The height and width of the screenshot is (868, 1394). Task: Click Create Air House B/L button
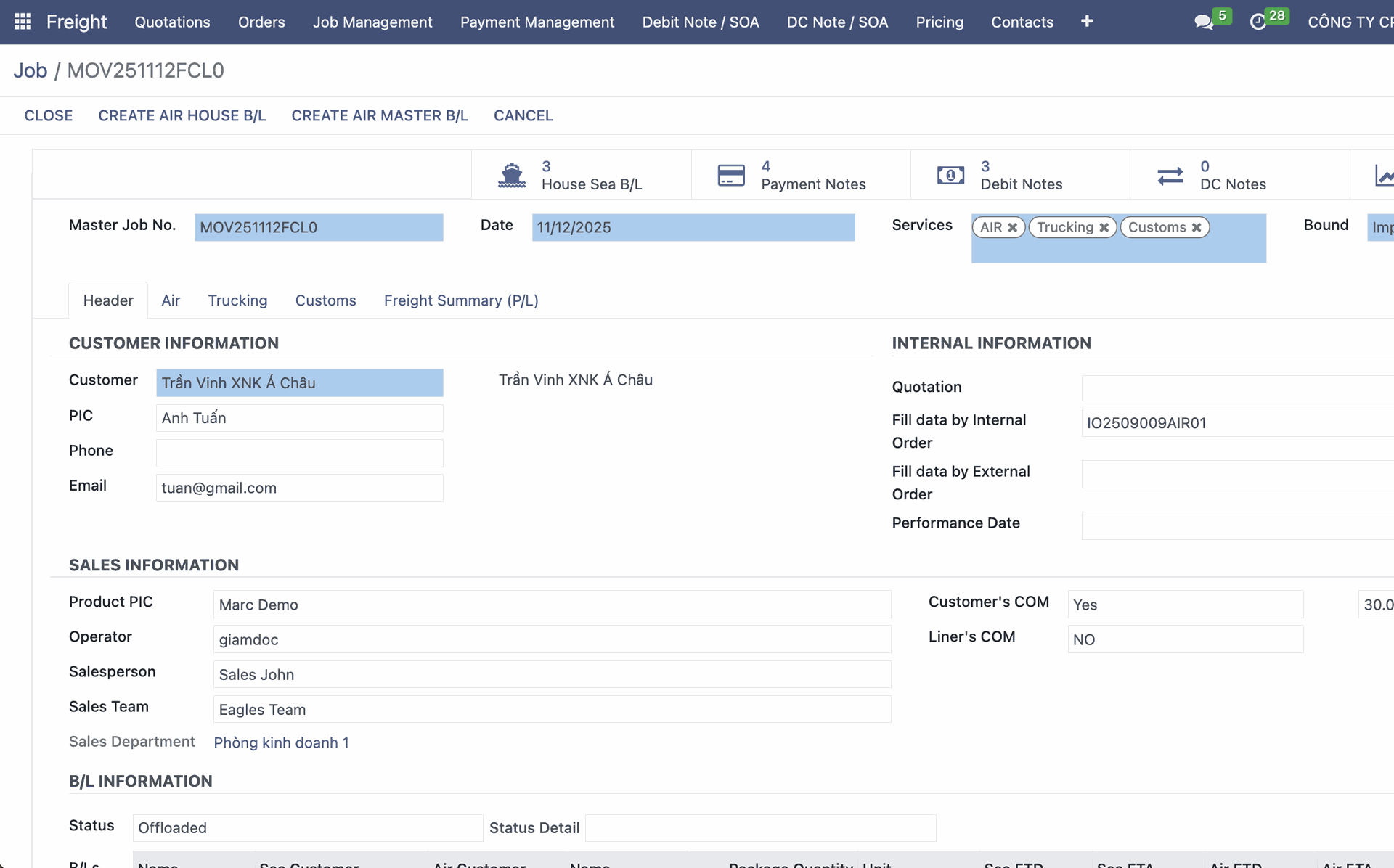182,115
